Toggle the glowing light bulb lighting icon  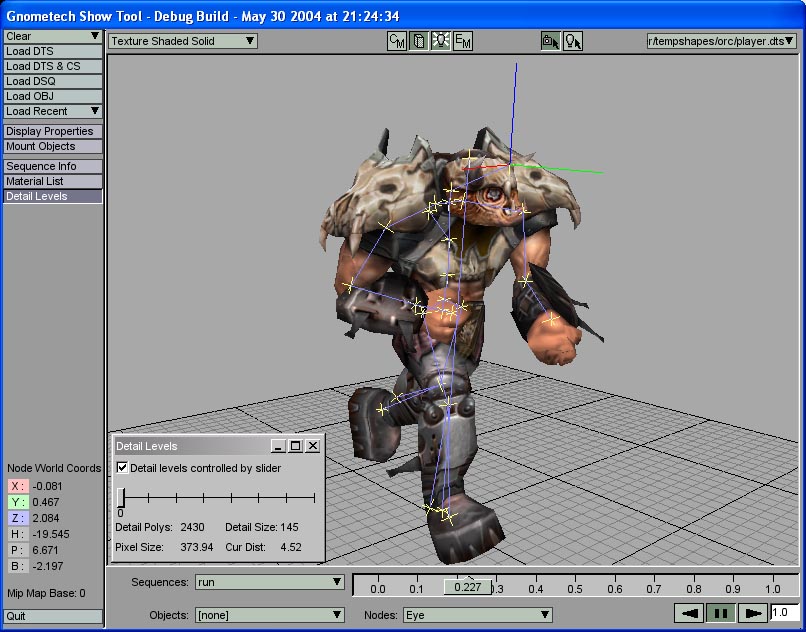[441, 41]
